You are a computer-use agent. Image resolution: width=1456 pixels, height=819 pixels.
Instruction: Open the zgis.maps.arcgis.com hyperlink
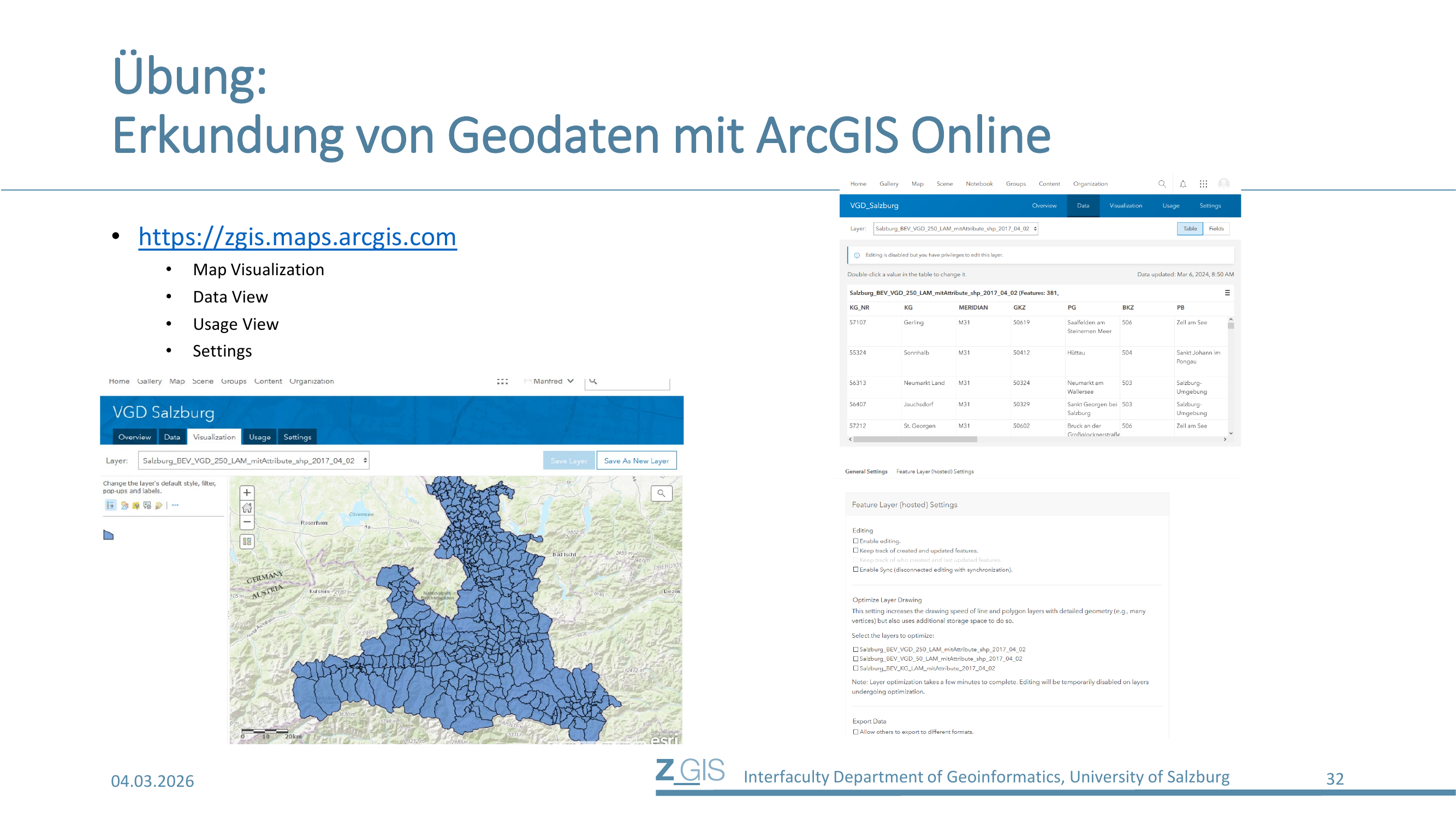tap(298, 237)
